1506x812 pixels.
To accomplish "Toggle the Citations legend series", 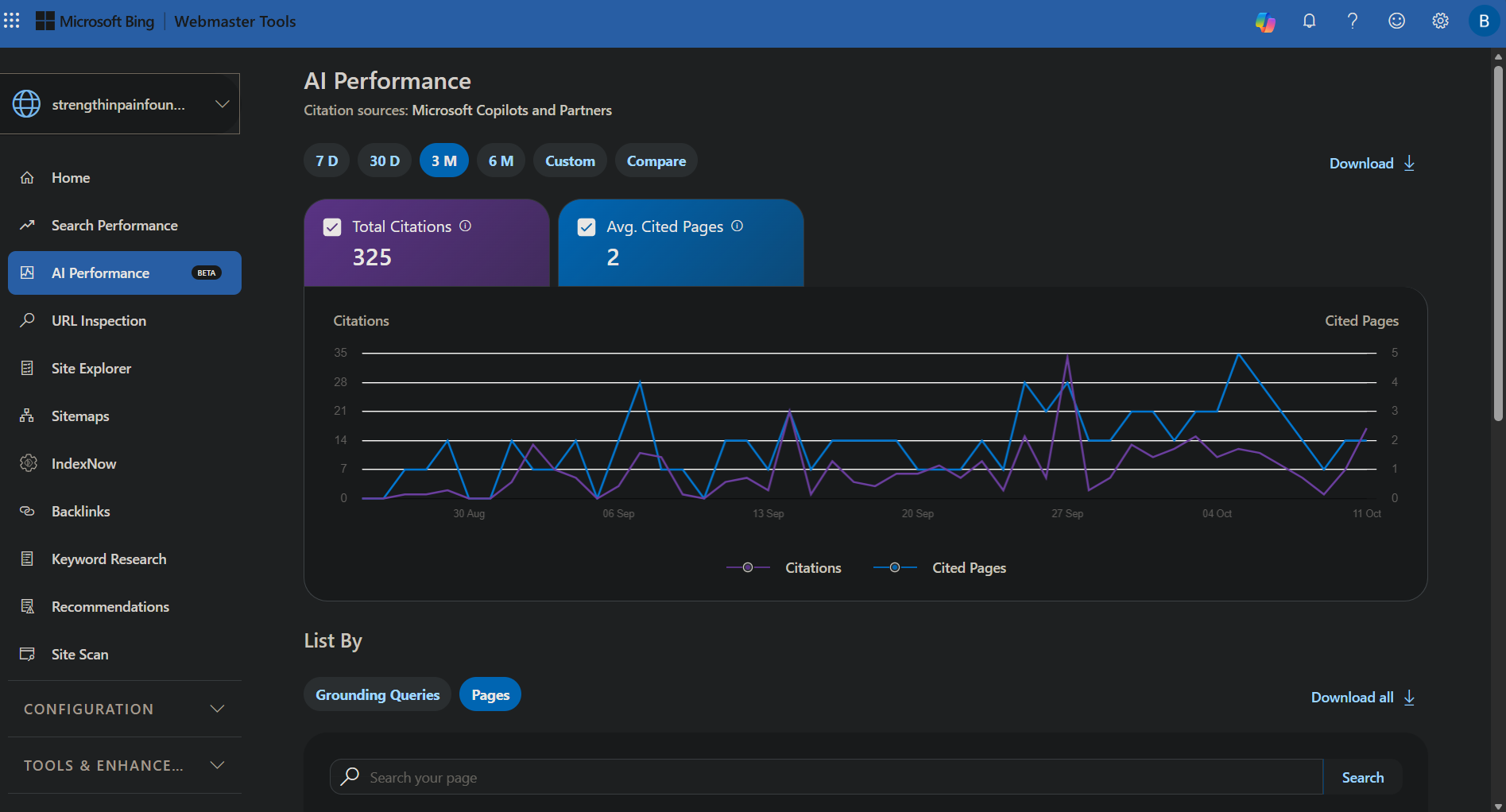I will [784, 568].
